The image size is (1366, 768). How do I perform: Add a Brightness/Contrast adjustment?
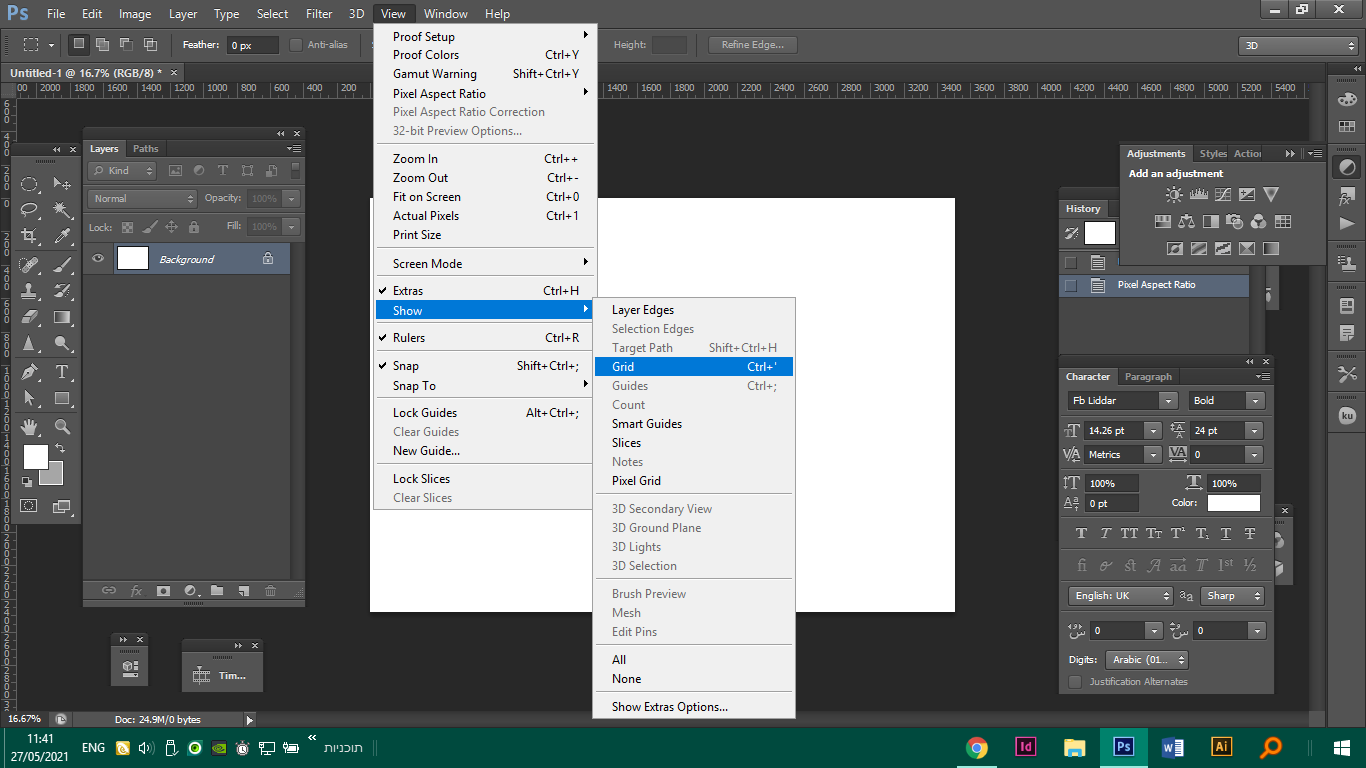[1174, 195]
